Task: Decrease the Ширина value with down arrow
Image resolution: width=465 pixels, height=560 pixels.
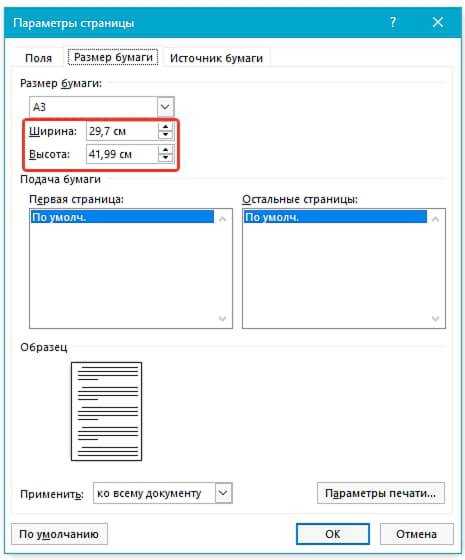Action: click(x=165, y=135)
